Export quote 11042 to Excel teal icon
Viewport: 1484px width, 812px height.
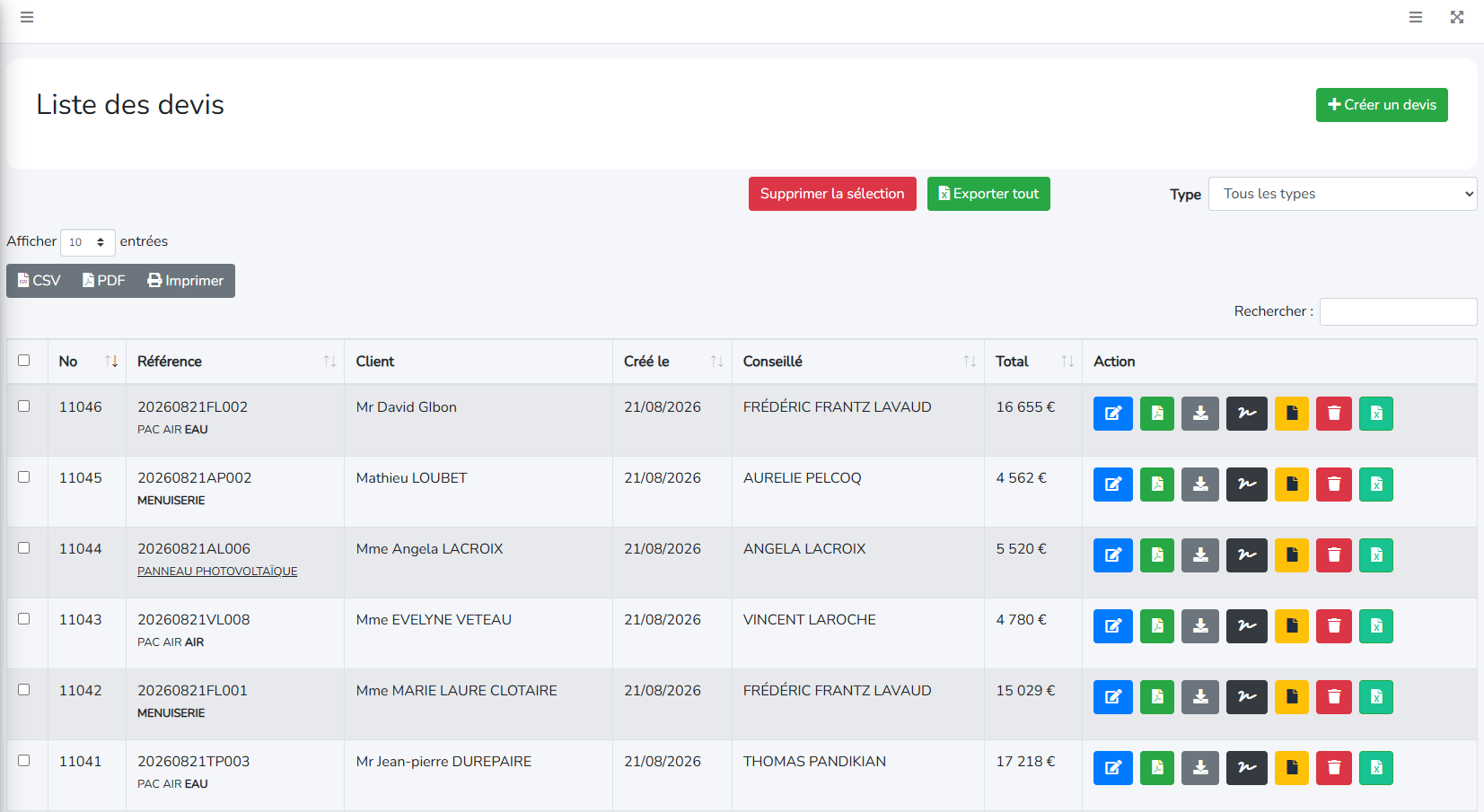[1376, 697]
